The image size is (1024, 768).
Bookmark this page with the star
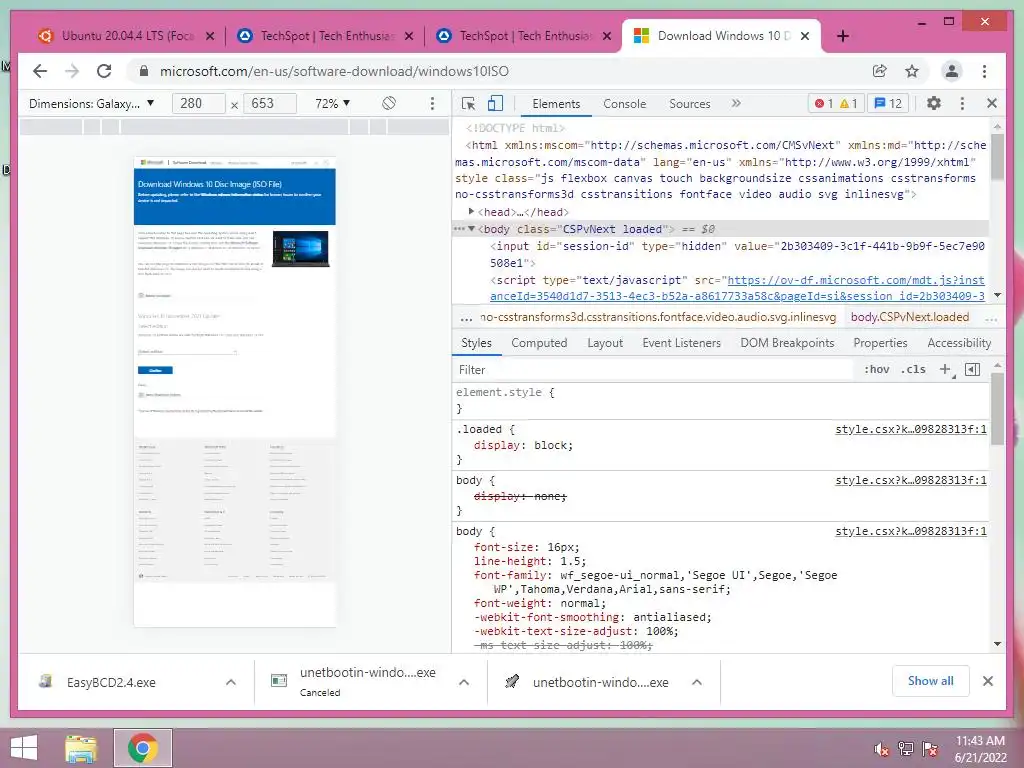(912, 71)
